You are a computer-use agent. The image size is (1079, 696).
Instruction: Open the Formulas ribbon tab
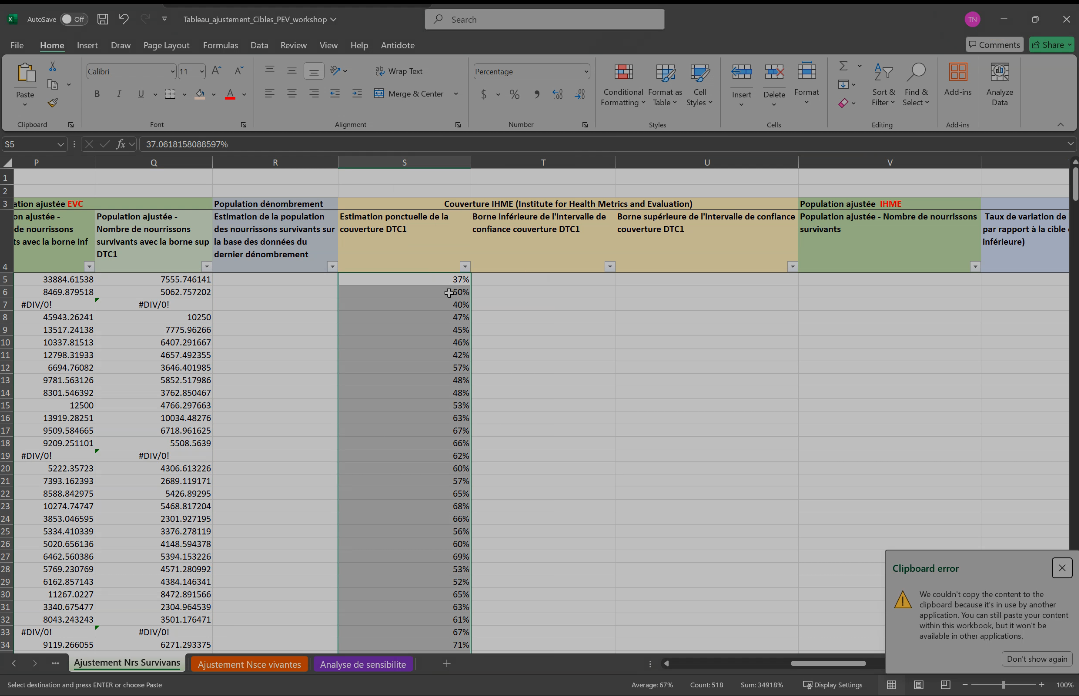pyautogui.click(x=220, y=45)
